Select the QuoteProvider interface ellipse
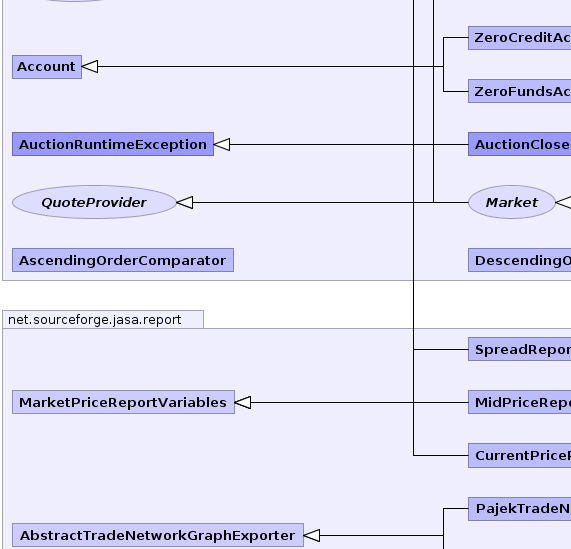This screenshot has width=571, height=549. (94, 202)
